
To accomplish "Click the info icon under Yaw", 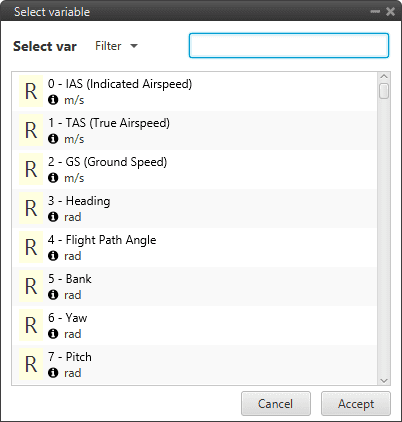I will point(53,334).
